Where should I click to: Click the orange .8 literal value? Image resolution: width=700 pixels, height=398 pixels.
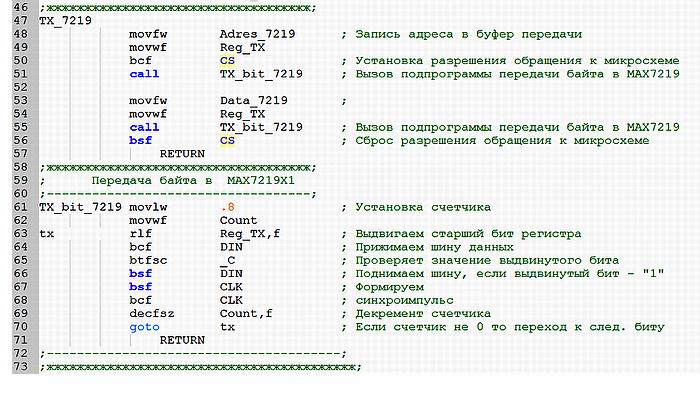coord(227,207)
